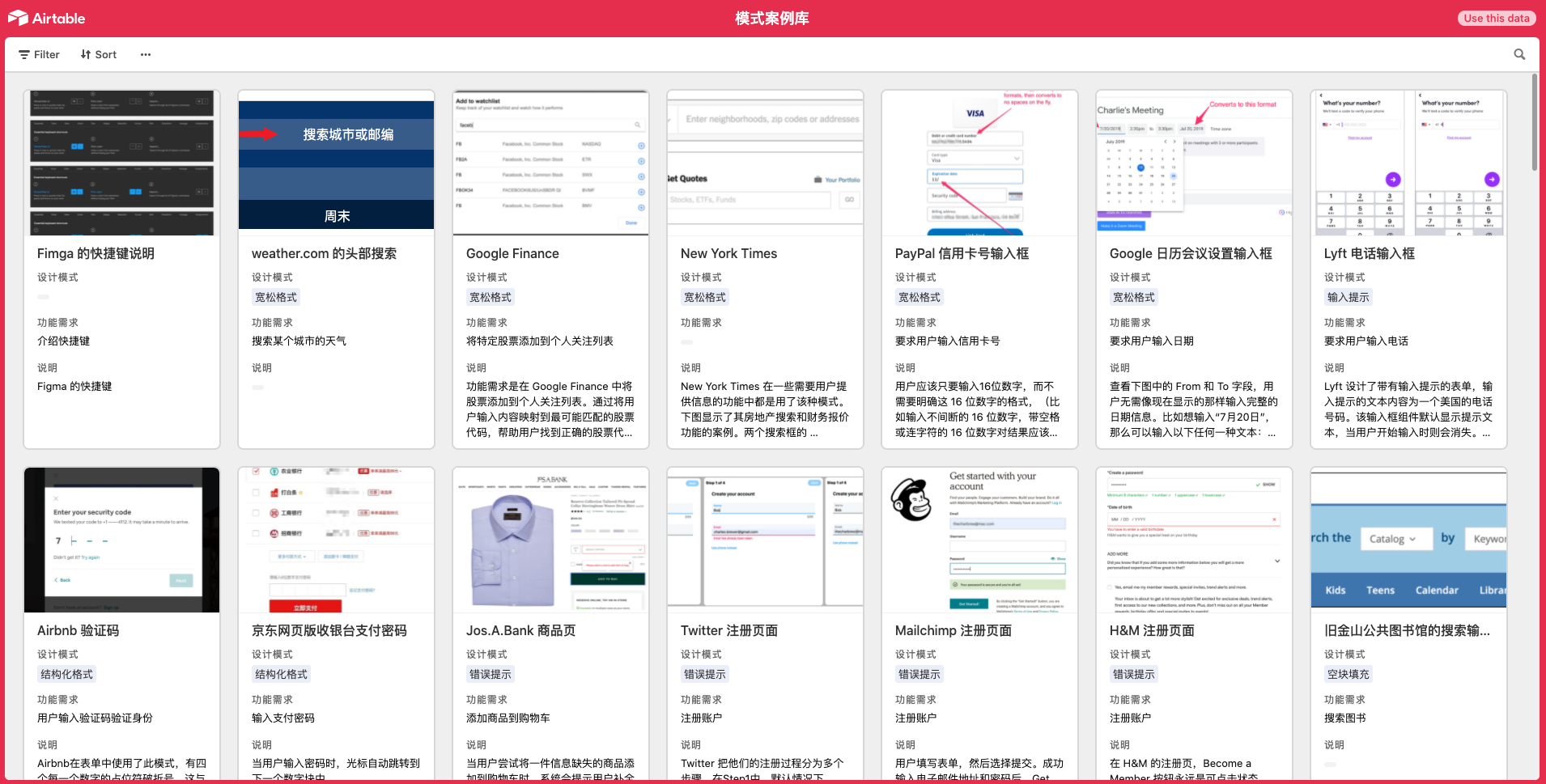Open the San Francisco library search thumbnail
The image size is (1546, 784).
pyautogui.click(x=1408, y=540)
